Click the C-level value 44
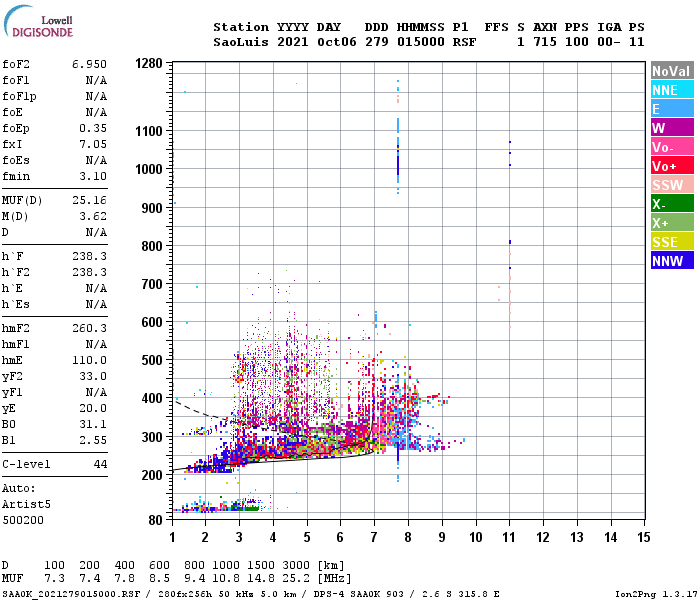The image size is (700, 600). (x=100, y=464)
